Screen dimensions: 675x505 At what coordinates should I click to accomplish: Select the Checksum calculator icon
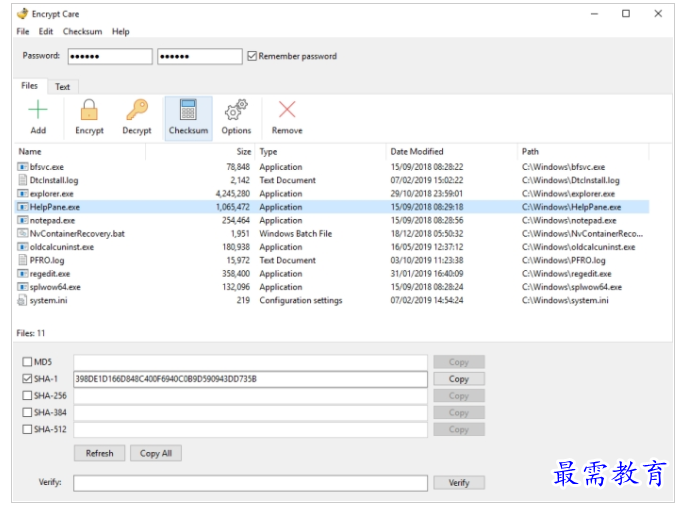click(x=188, y=110)
